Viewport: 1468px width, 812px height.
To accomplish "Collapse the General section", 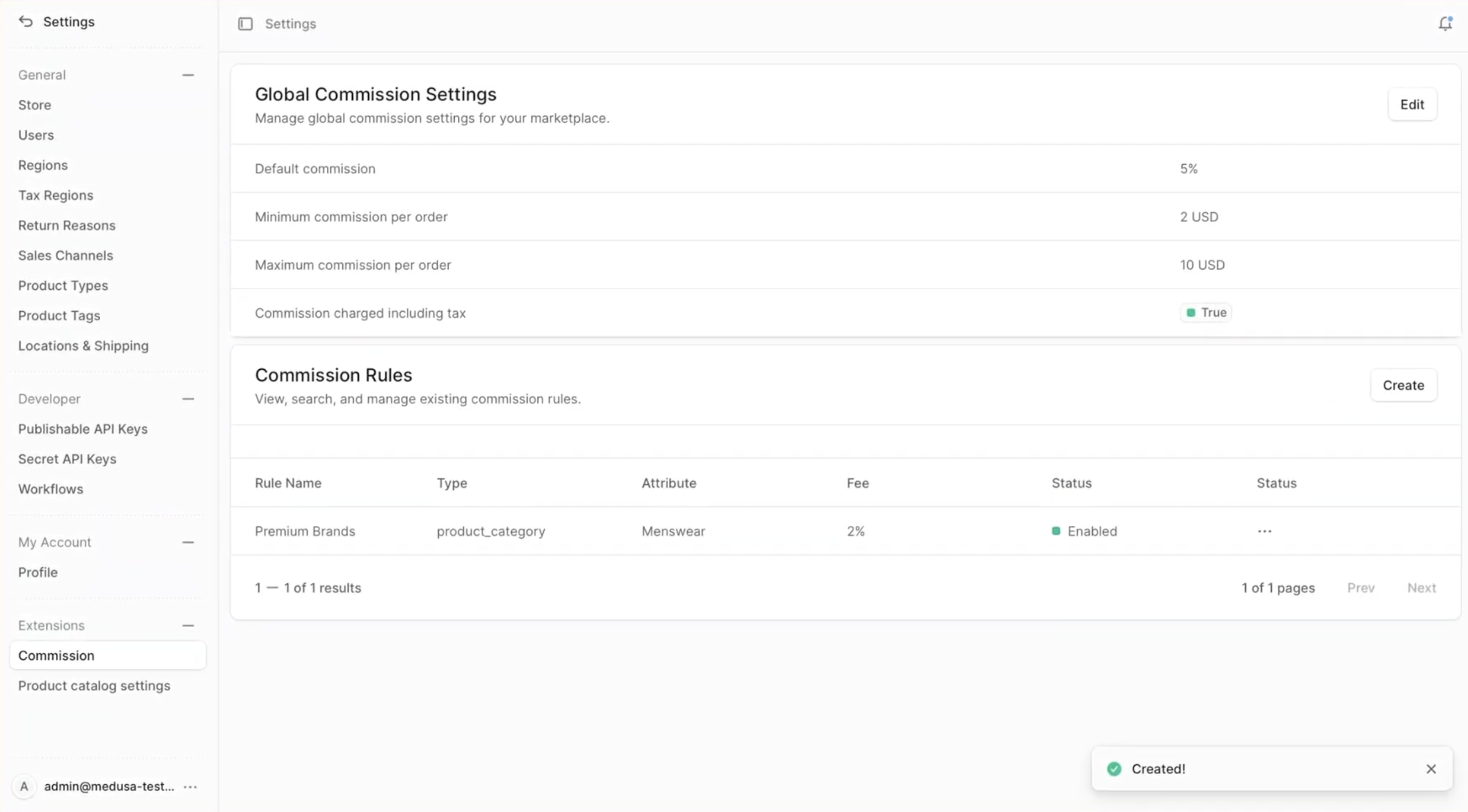I will coord(188,75).
